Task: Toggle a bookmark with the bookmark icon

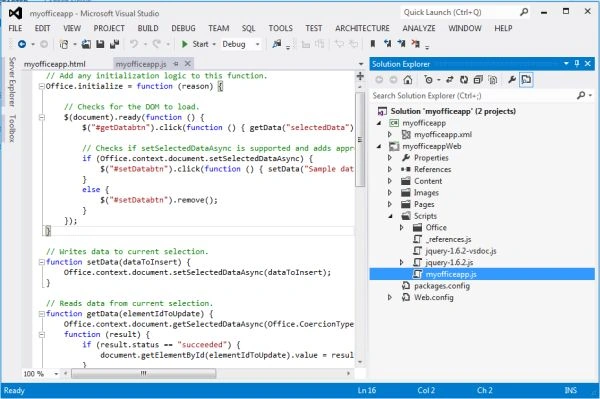Action: click(373, 44)
